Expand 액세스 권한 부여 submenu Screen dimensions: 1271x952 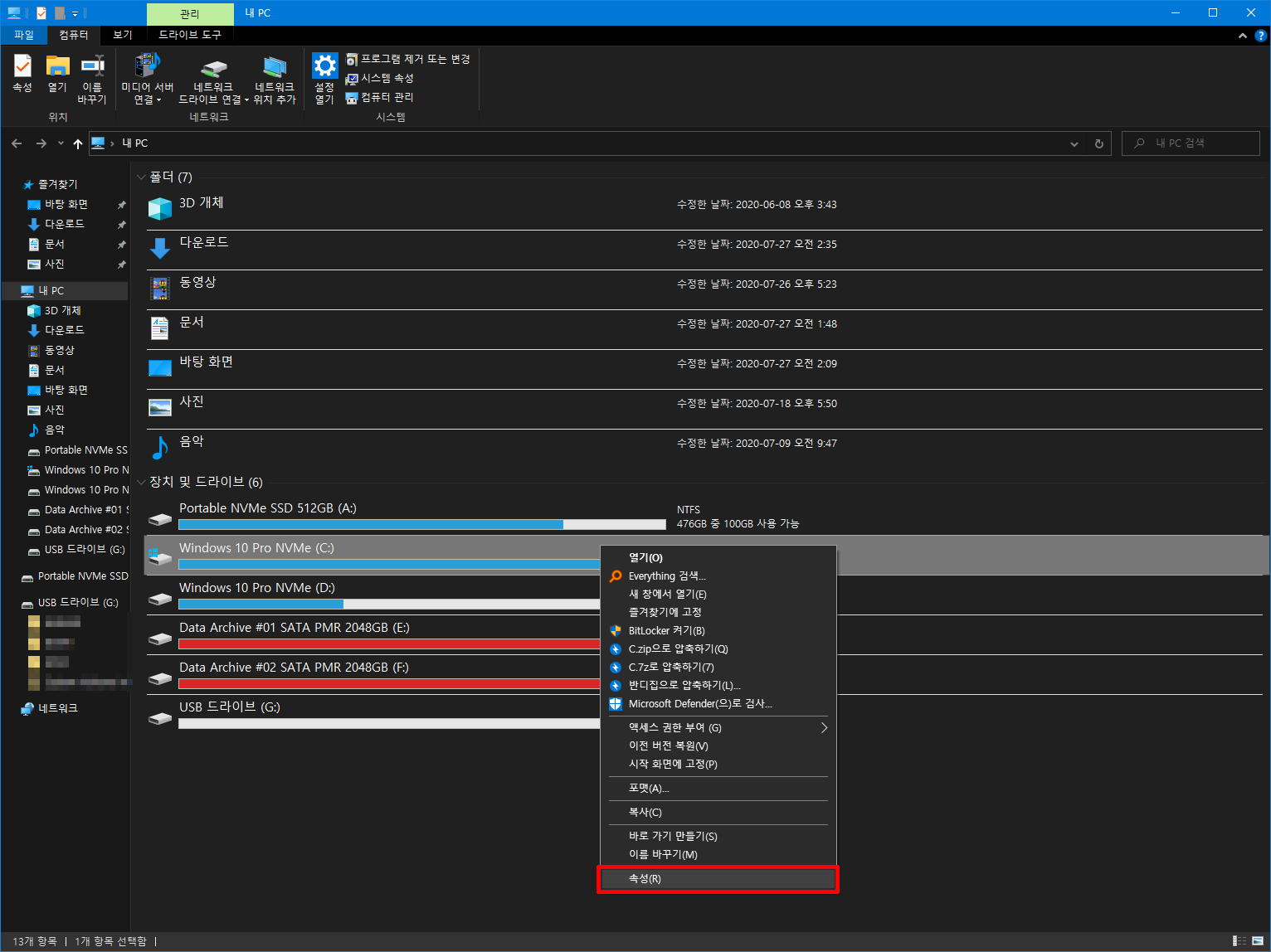[718, 727]
